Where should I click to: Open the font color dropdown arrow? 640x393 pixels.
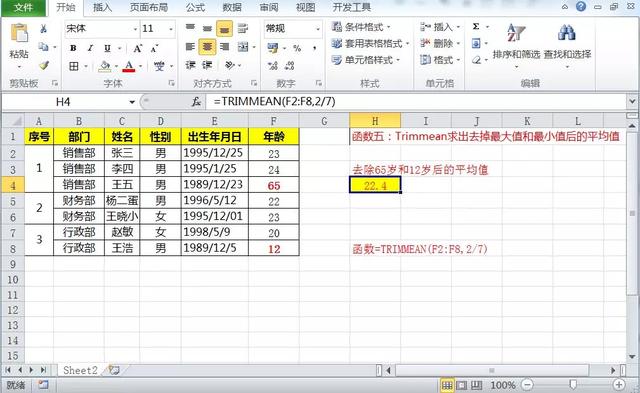pos(141,66)
